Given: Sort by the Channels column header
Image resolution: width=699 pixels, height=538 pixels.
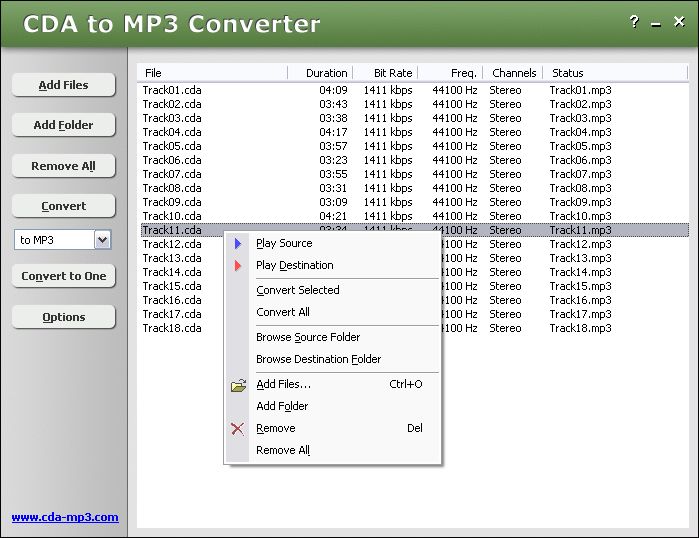Looking at the screenshot, I should point(513,73).
